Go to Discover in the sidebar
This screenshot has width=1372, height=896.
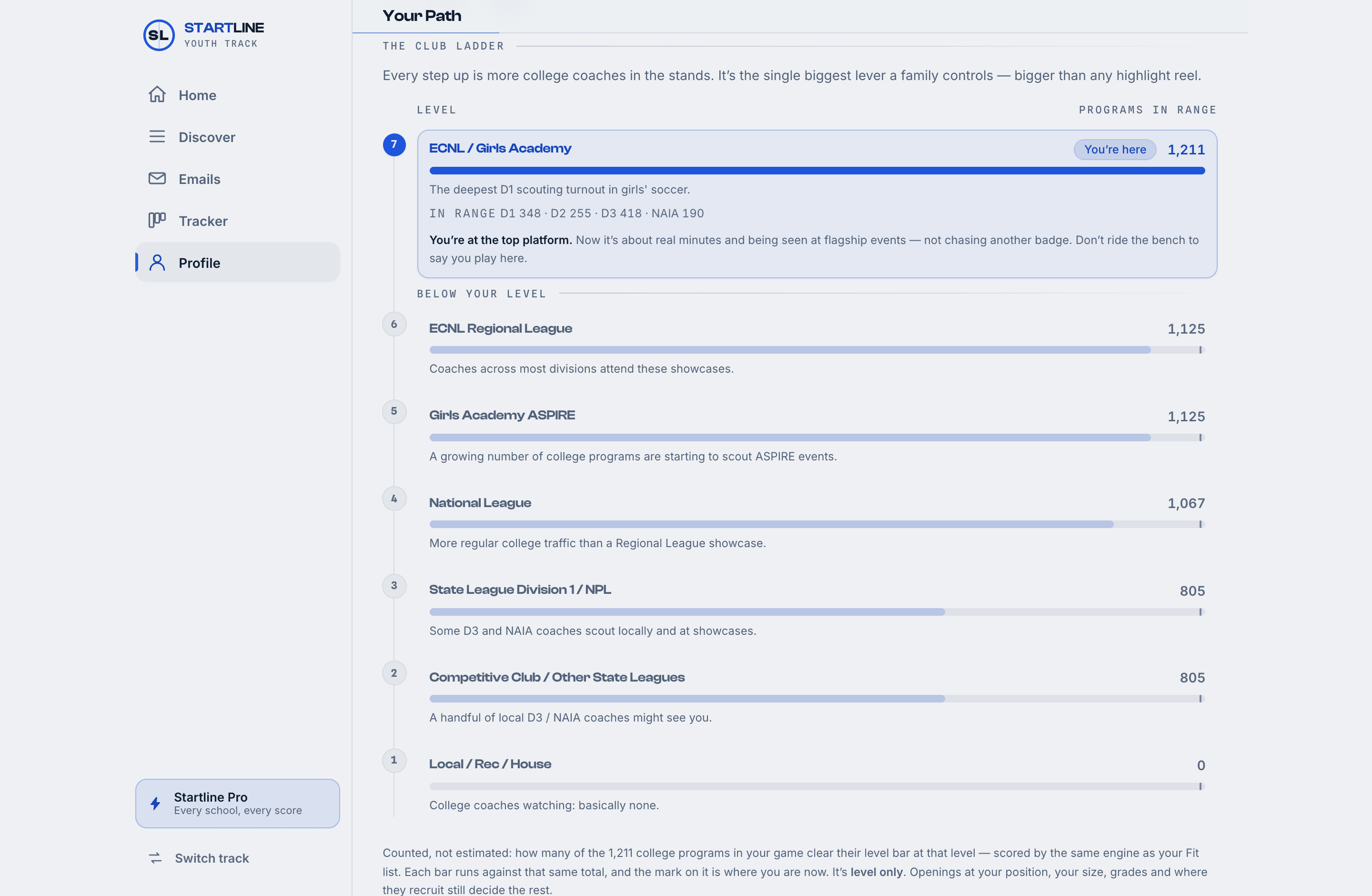(238, 137)
